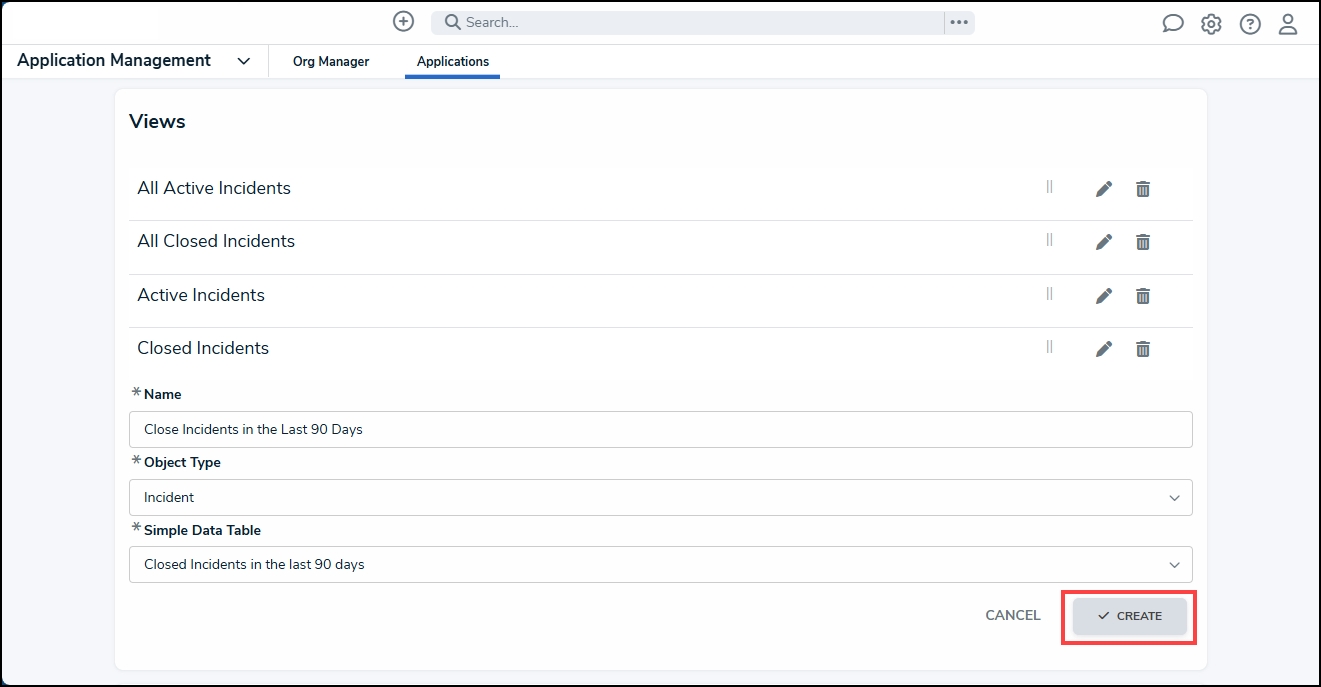
Task: Click the Name input field
Action: [x=660, y=429]
